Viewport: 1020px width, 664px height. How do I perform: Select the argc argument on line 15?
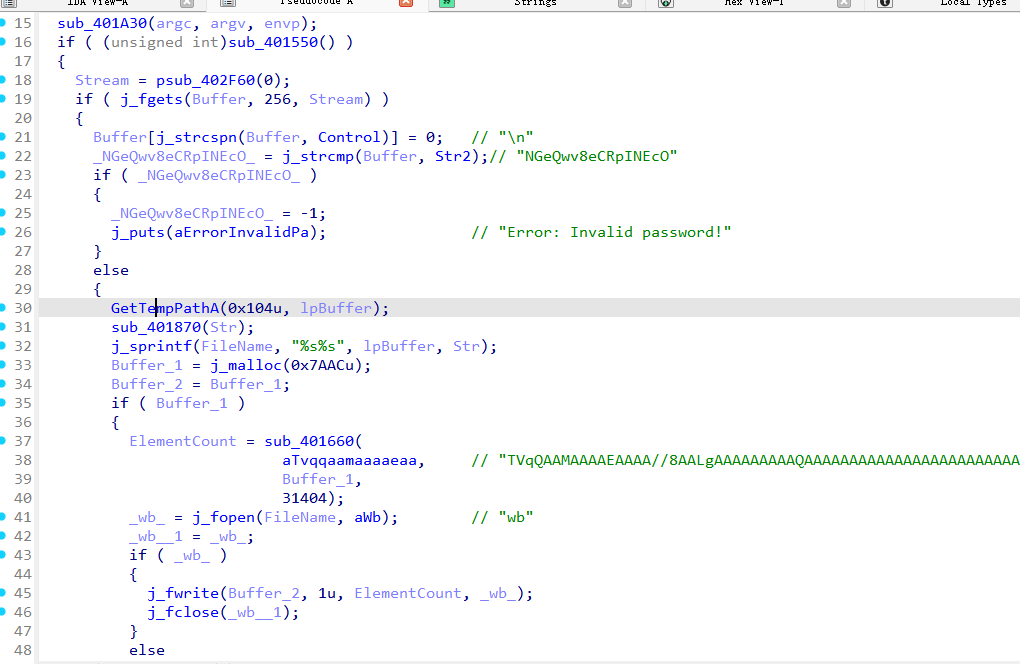[x=174, y=23]
